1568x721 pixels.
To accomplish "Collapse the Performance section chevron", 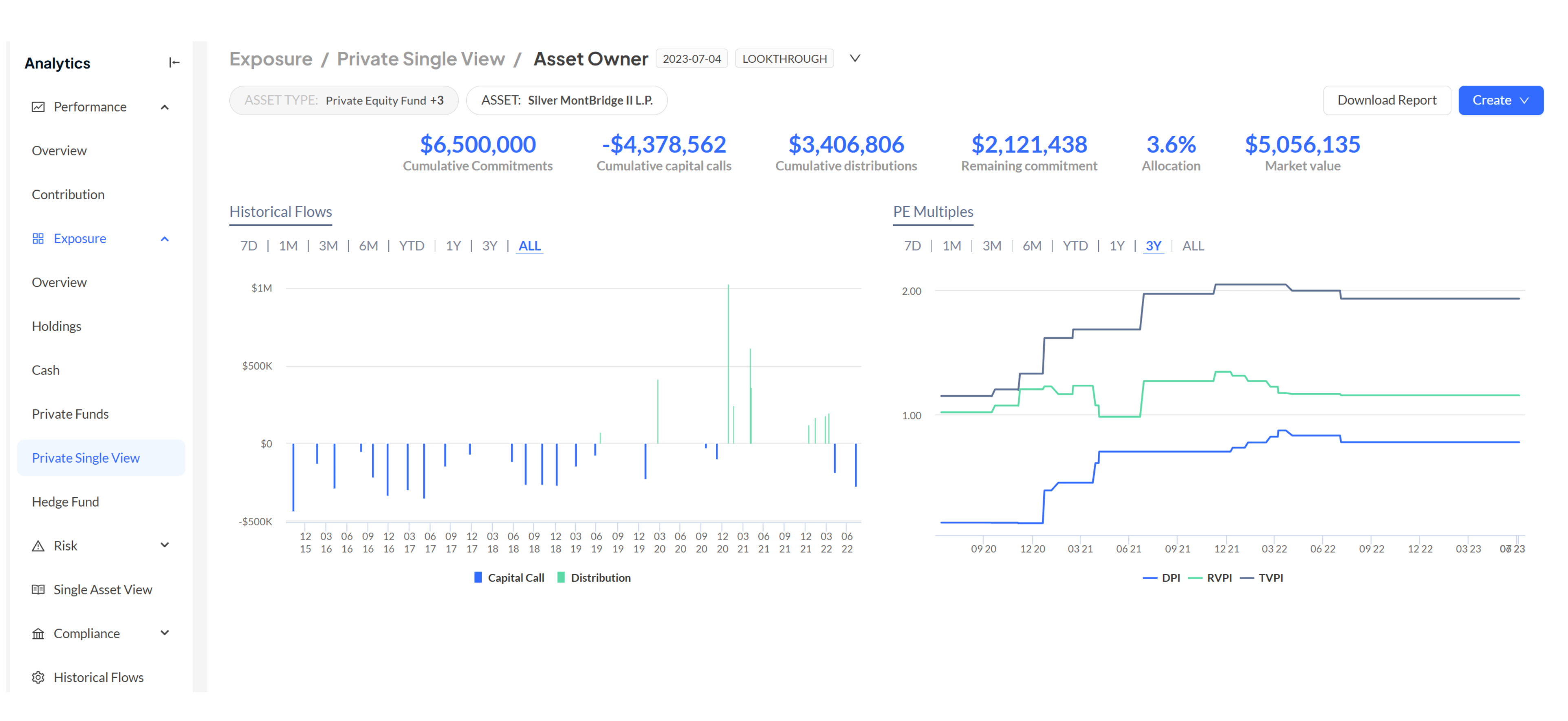I will pyautogui.click(x=164, y=107).
